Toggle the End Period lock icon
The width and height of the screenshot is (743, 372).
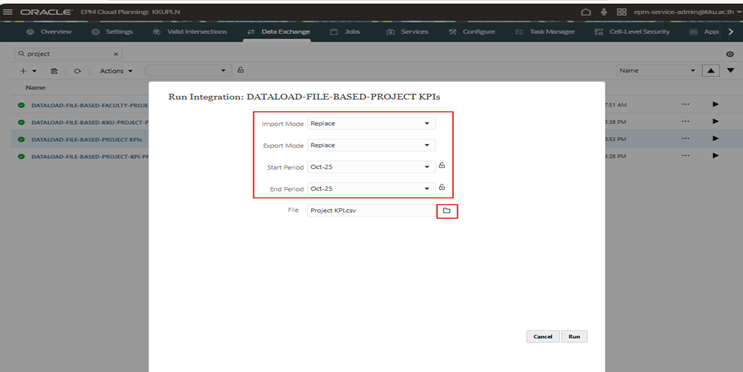click(442, 187)
